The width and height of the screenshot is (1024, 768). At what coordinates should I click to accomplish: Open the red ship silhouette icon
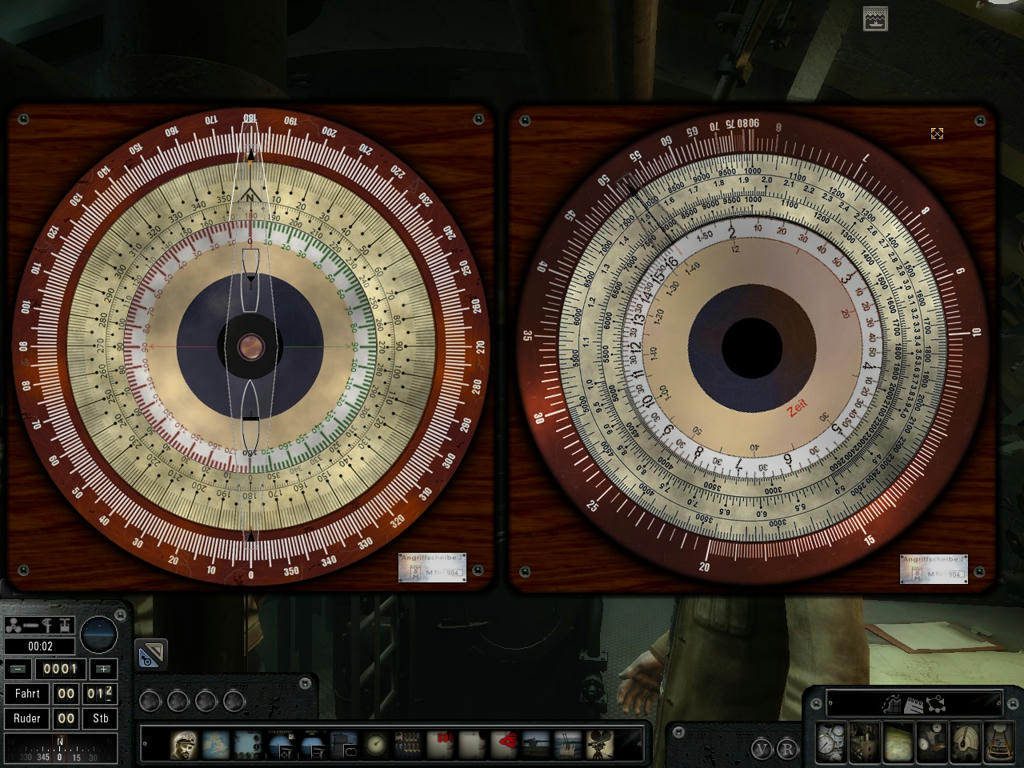(x=504, y=744)
